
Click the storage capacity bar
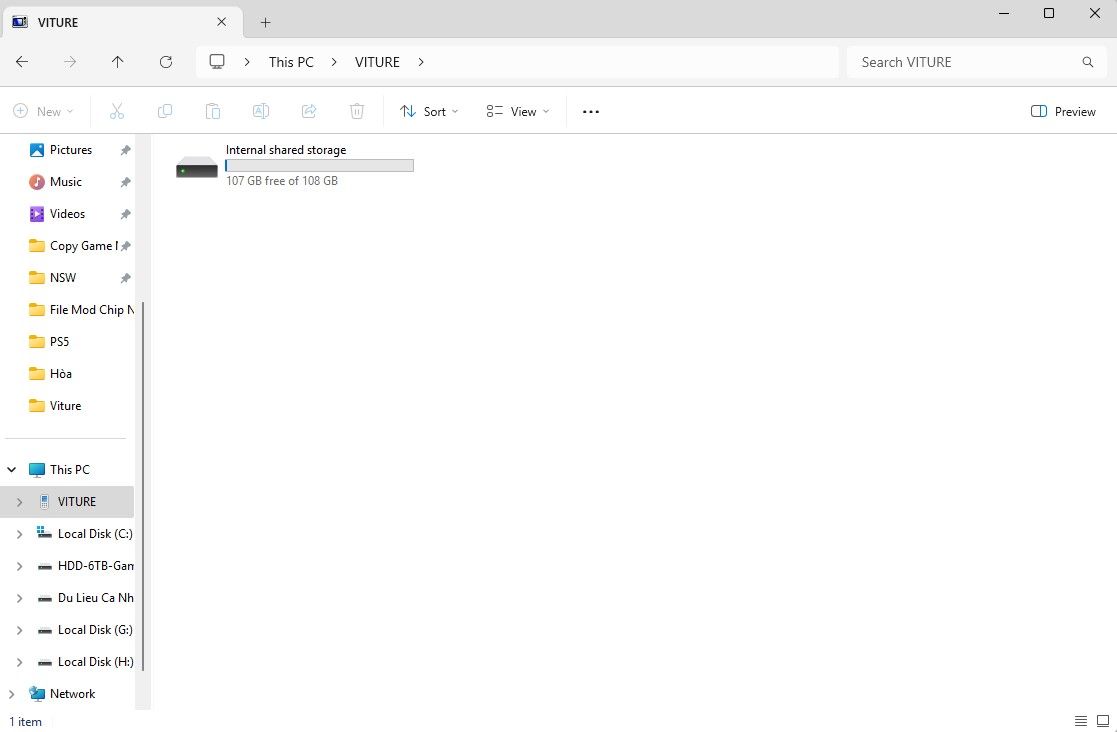319,165
